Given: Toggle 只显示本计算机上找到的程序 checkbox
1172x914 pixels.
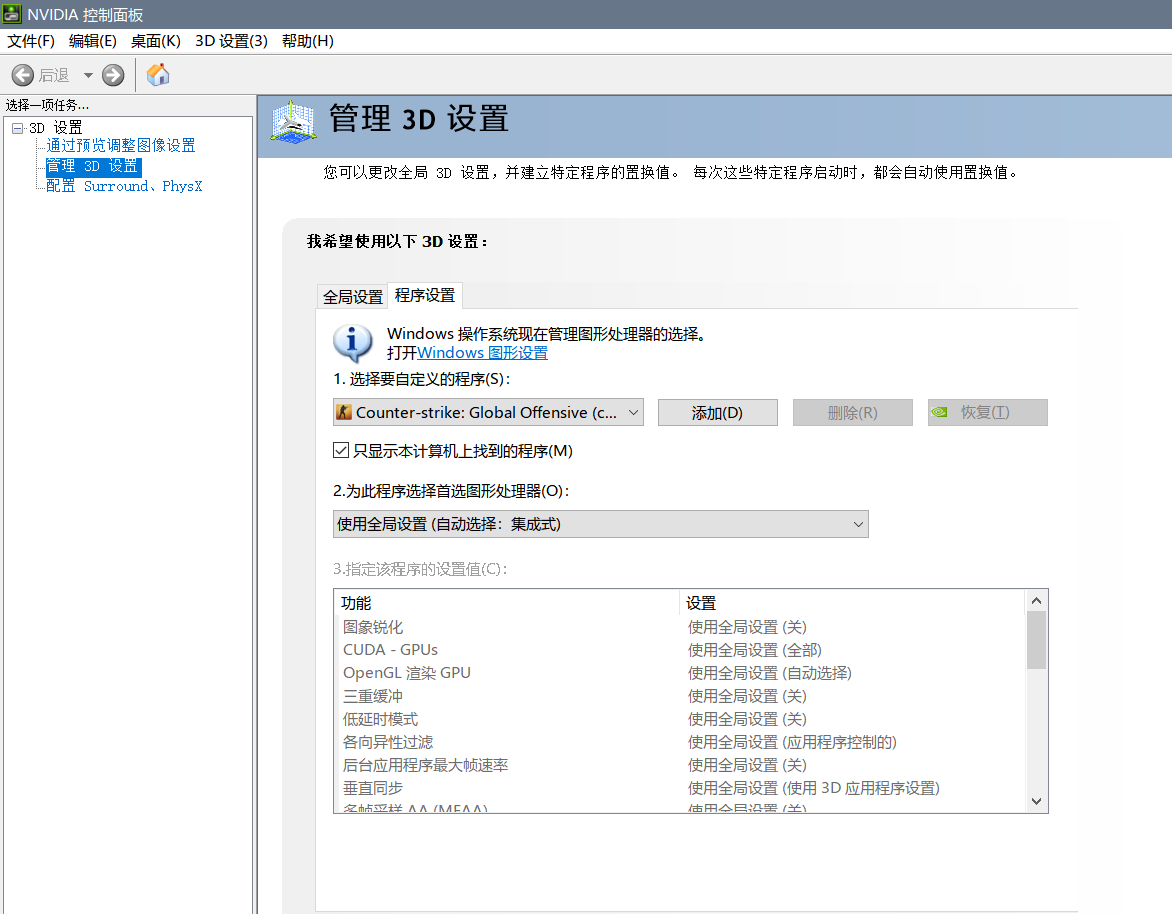Looking at the screenshot, I should (341, 451).
